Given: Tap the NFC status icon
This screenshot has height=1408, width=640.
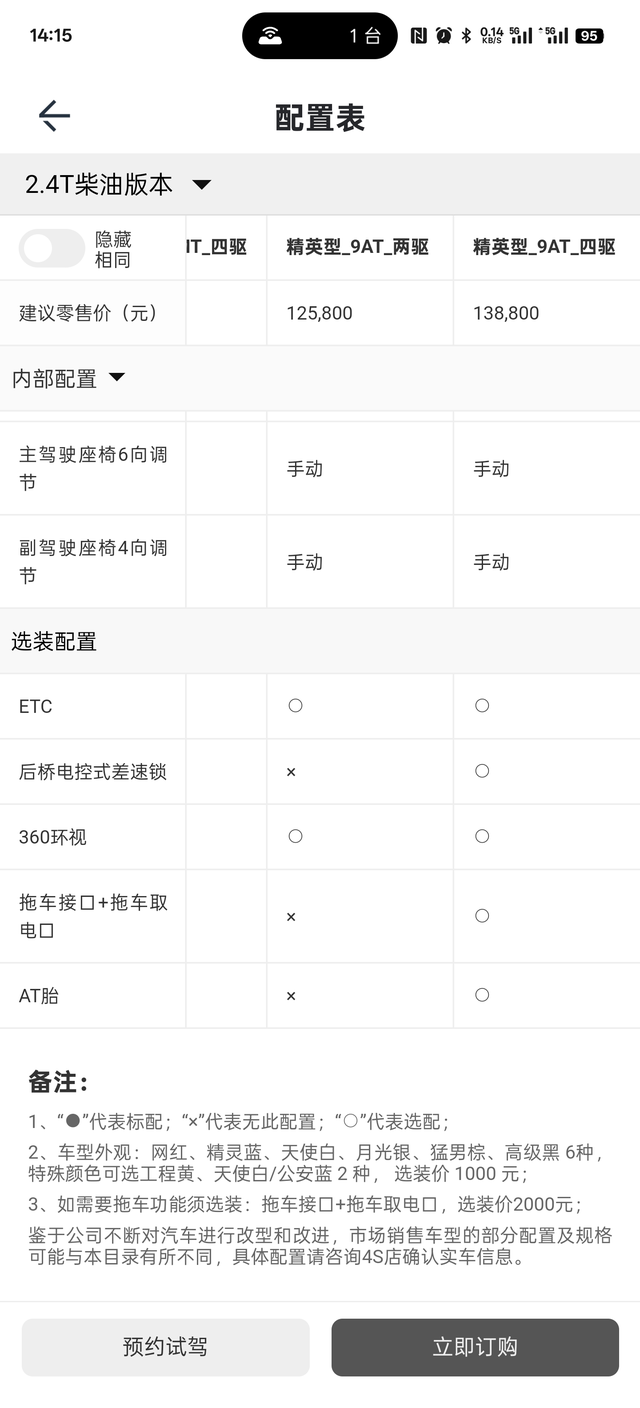Looking at the screenshot, I should coord(417,35).
